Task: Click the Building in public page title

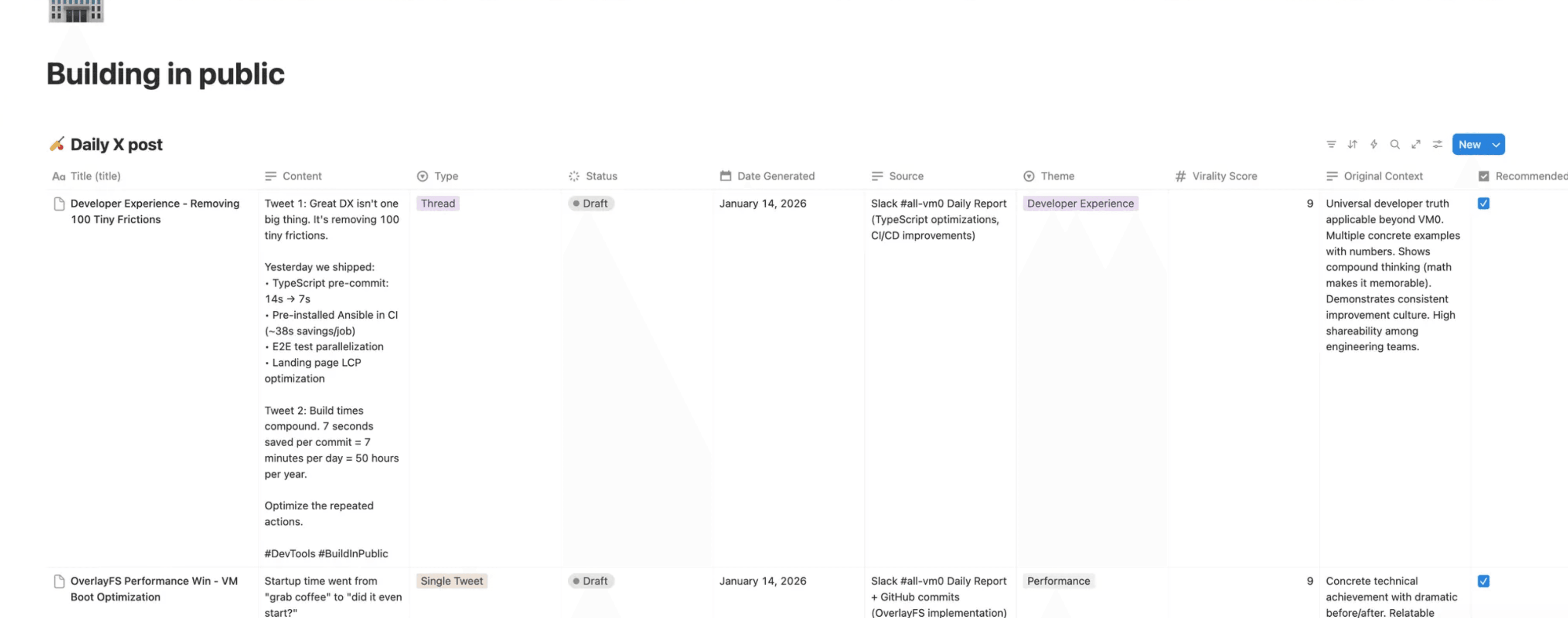Action: [x=166, y=74]
